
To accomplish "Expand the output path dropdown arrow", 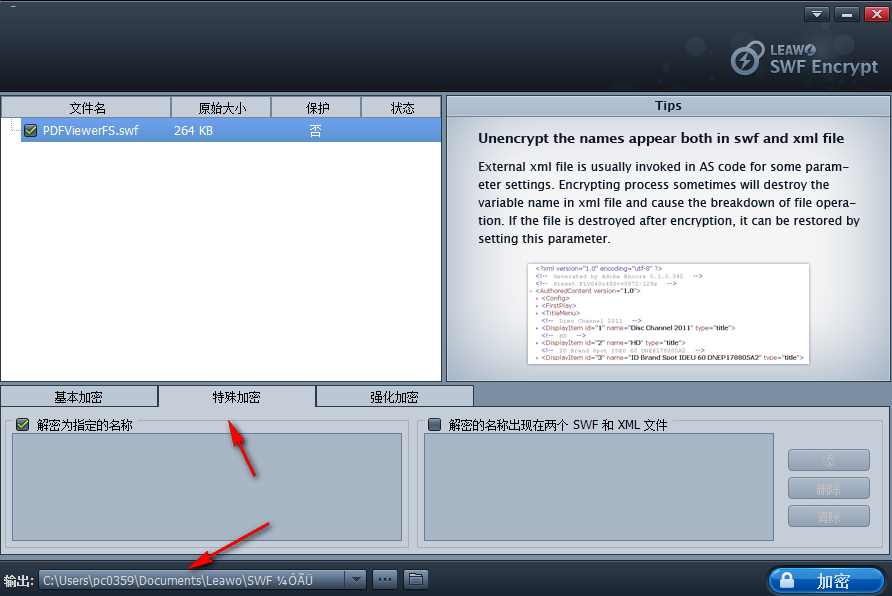I will tap(356, 580).
